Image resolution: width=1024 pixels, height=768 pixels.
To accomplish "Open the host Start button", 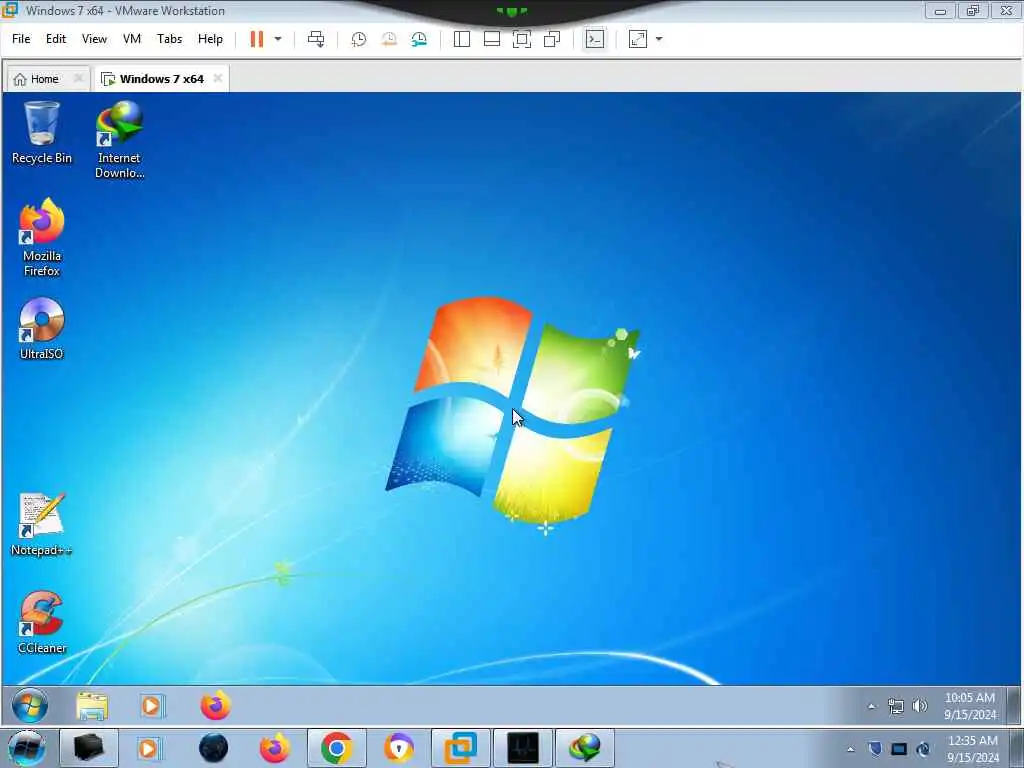I will coord(26,748).
